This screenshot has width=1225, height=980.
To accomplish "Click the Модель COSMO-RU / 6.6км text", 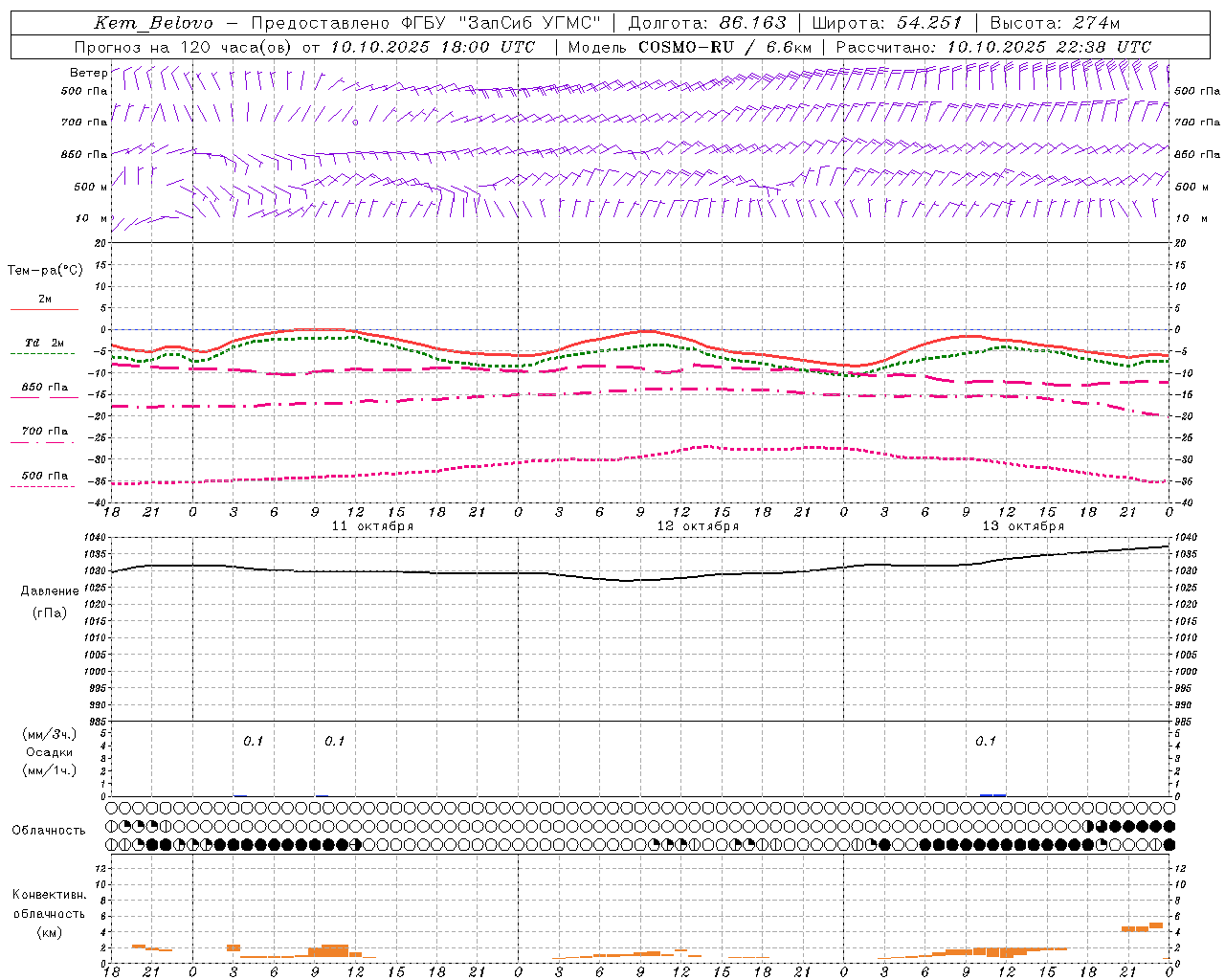I will coord(689,47).
